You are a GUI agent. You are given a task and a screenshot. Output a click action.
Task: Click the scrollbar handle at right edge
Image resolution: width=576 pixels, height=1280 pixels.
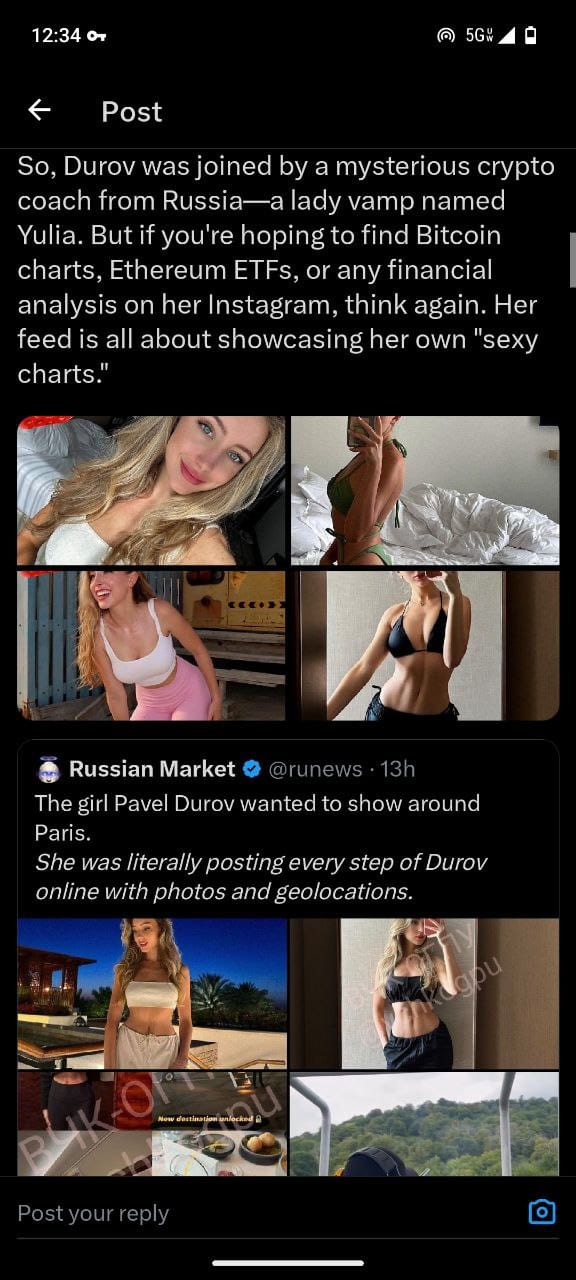coord(572,260)
